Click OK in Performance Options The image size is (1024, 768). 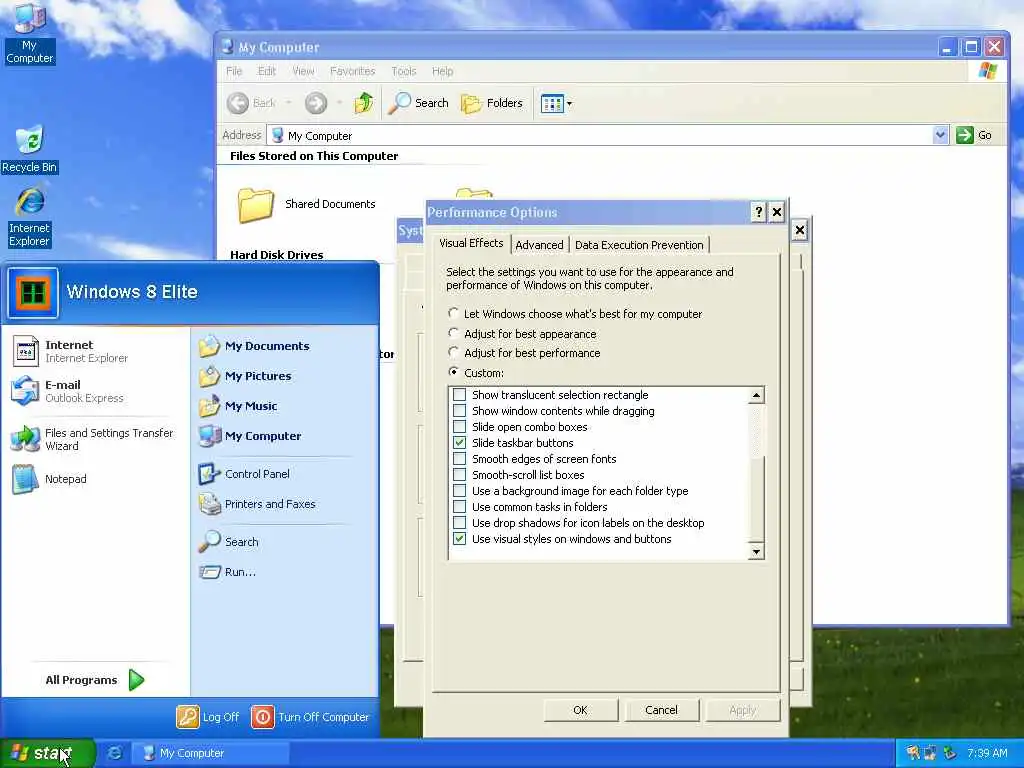[581, 710]
